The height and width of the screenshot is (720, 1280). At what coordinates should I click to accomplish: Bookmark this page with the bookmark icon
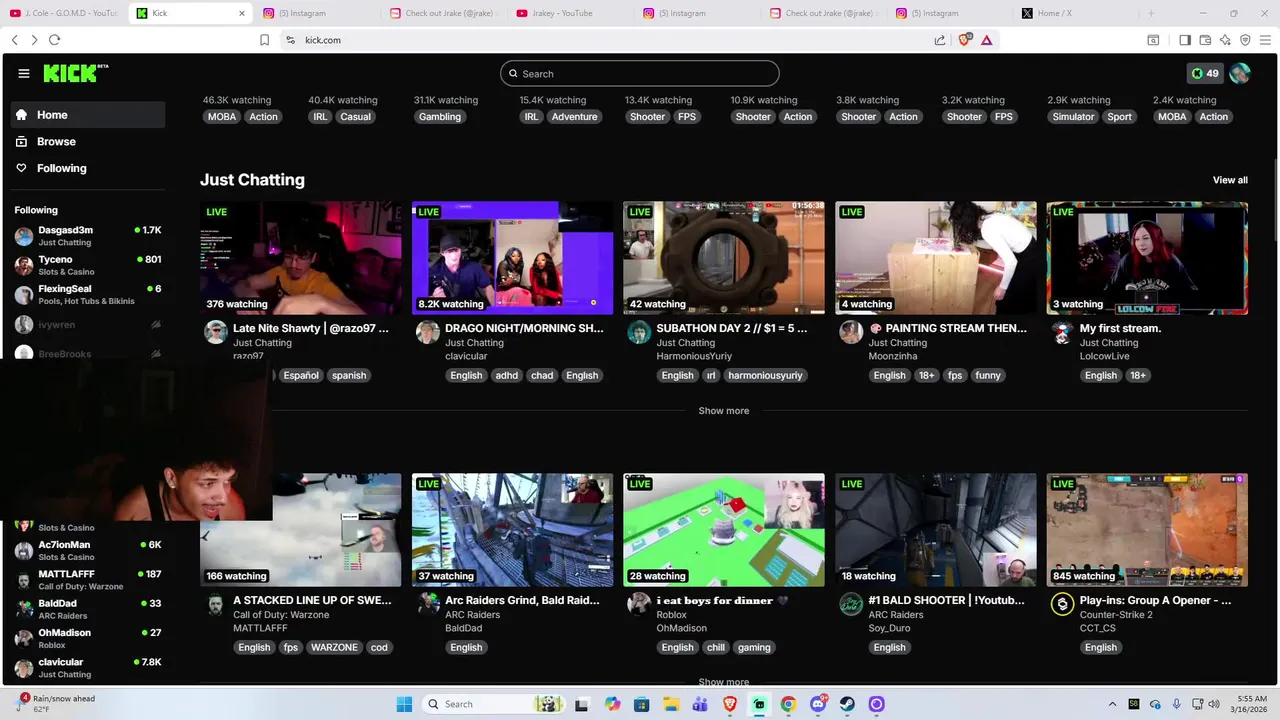[x=264, y=40]
